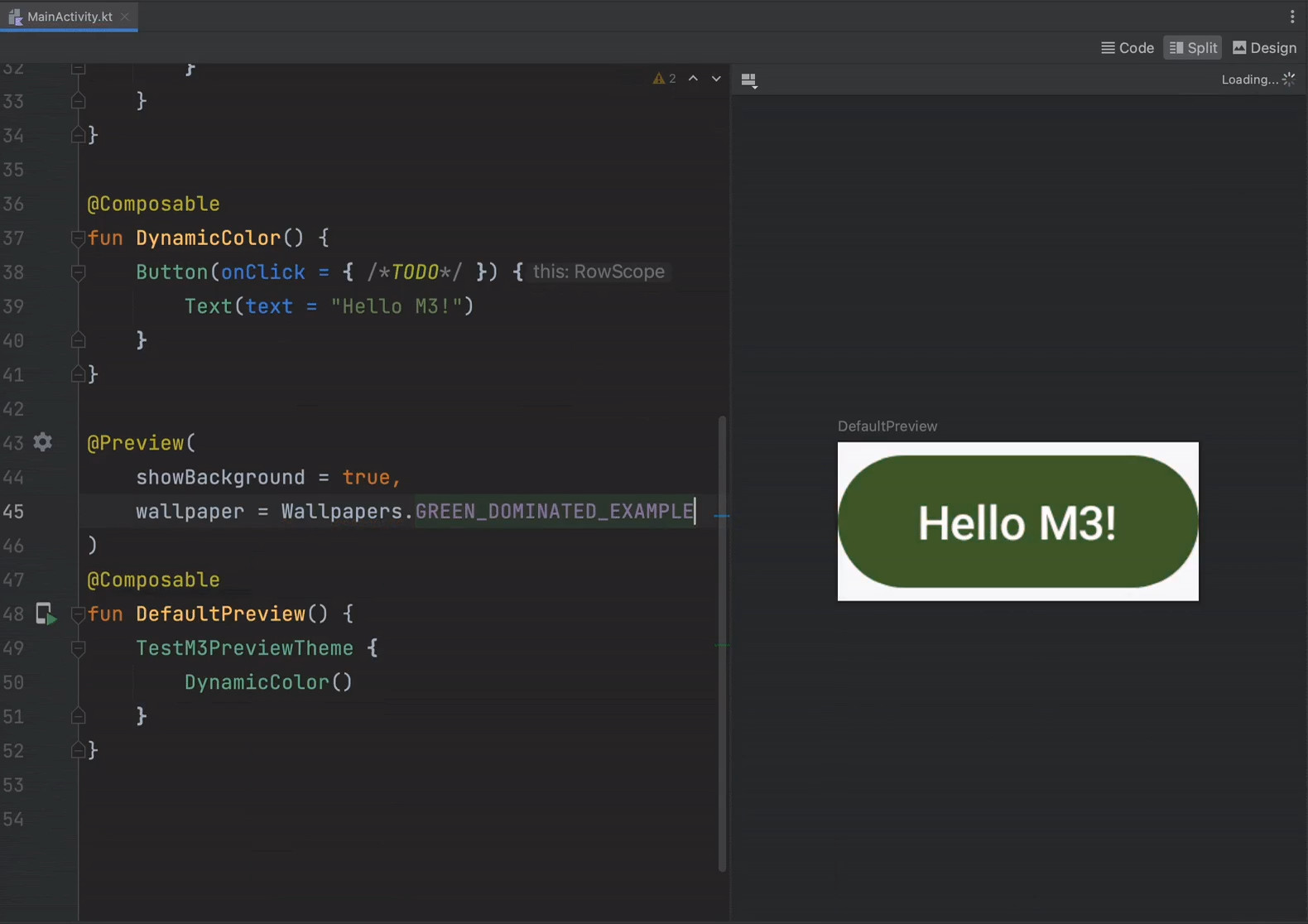Select the MainActivity.kt editor tab
This screenshot has height=924, width=1308.
pyautogui.click(x=69, y=17)
